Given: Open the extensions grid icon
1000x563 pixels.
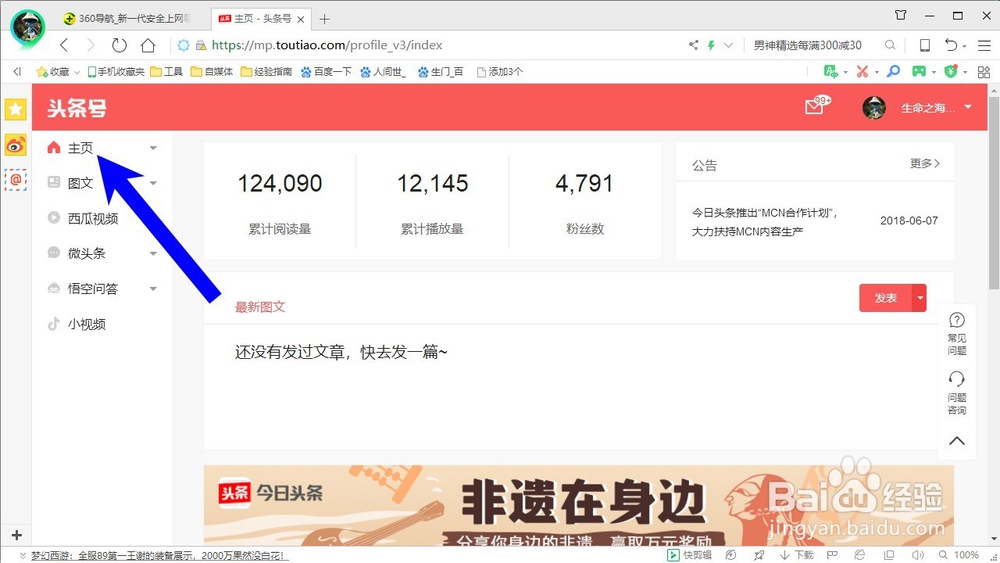Looking at the screenshot, I should coord(984,71).
